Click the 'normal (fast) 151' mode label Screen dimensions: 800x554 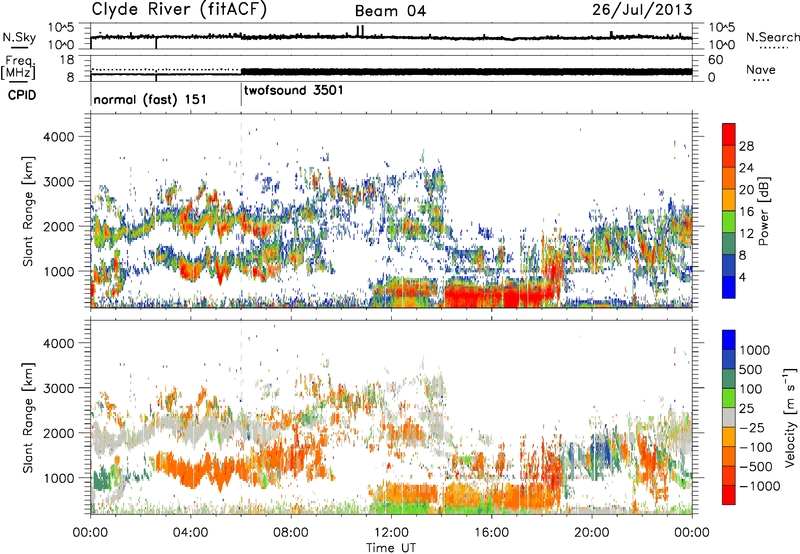[x=150, y=99]
